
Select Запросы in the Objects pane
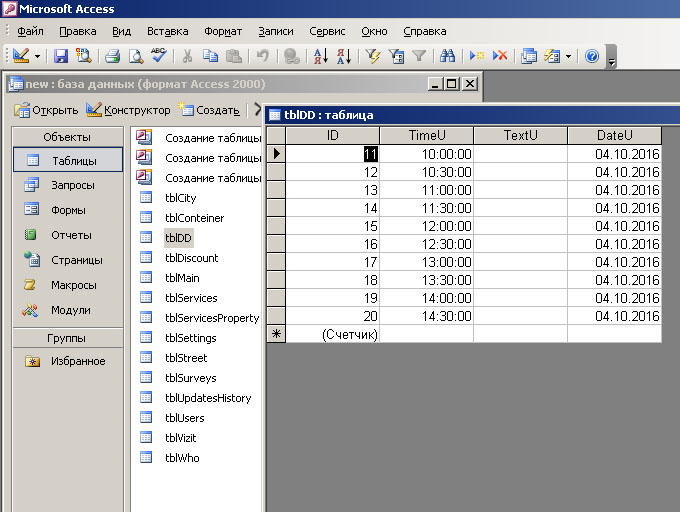[73, 185]
